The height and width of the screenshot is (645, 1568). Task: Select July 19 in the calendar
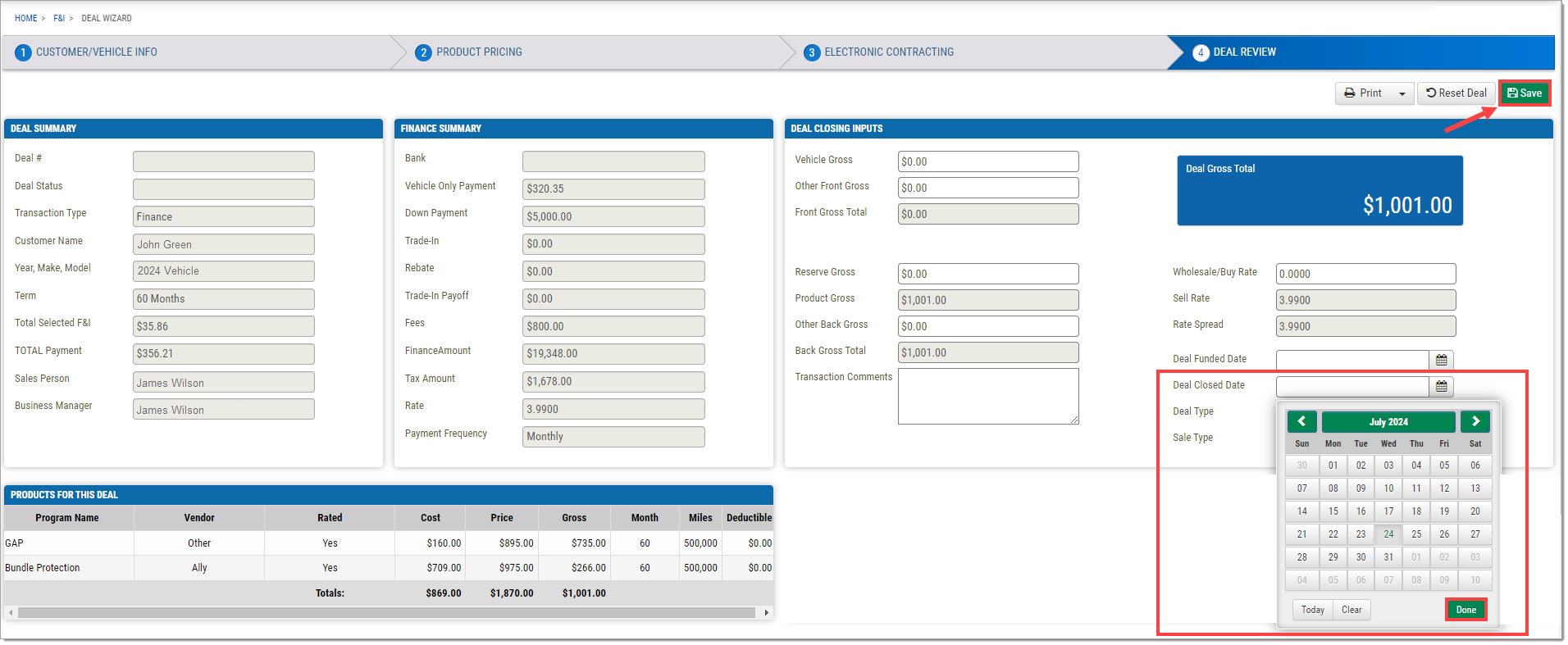(1444, 511)
